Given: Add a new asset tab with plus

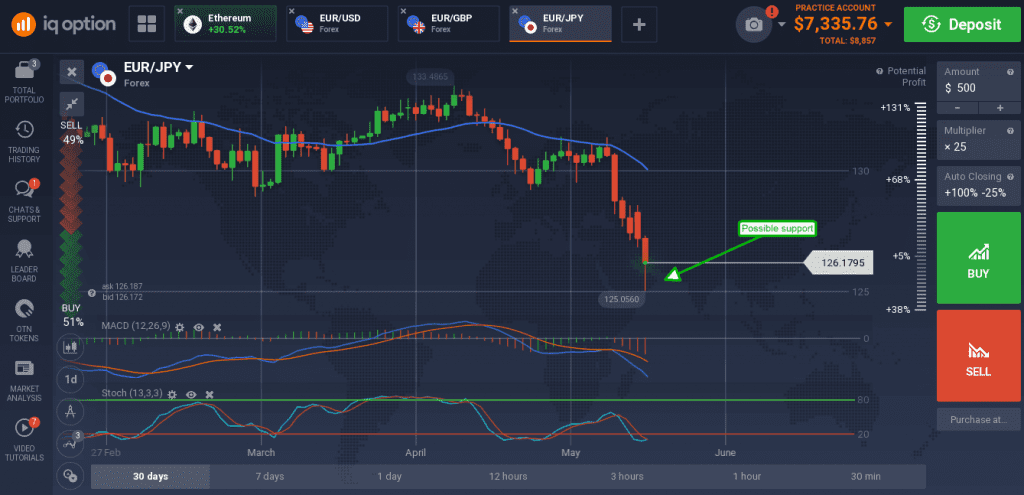Looking at the screenshot, I should point(639,24).
